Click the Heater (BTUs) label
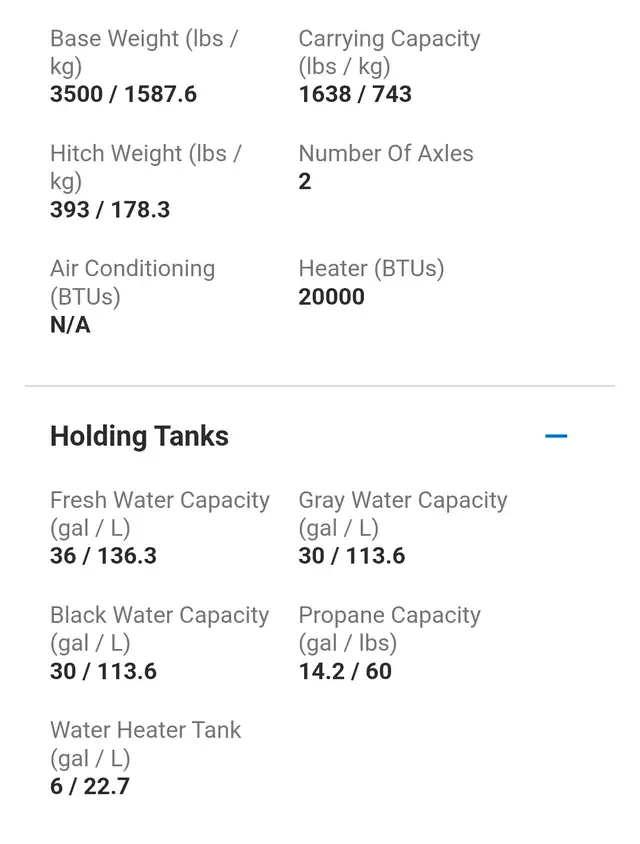The height and width of the screenshot is (844, 640). pyautogui.click(x=371, y=269)
